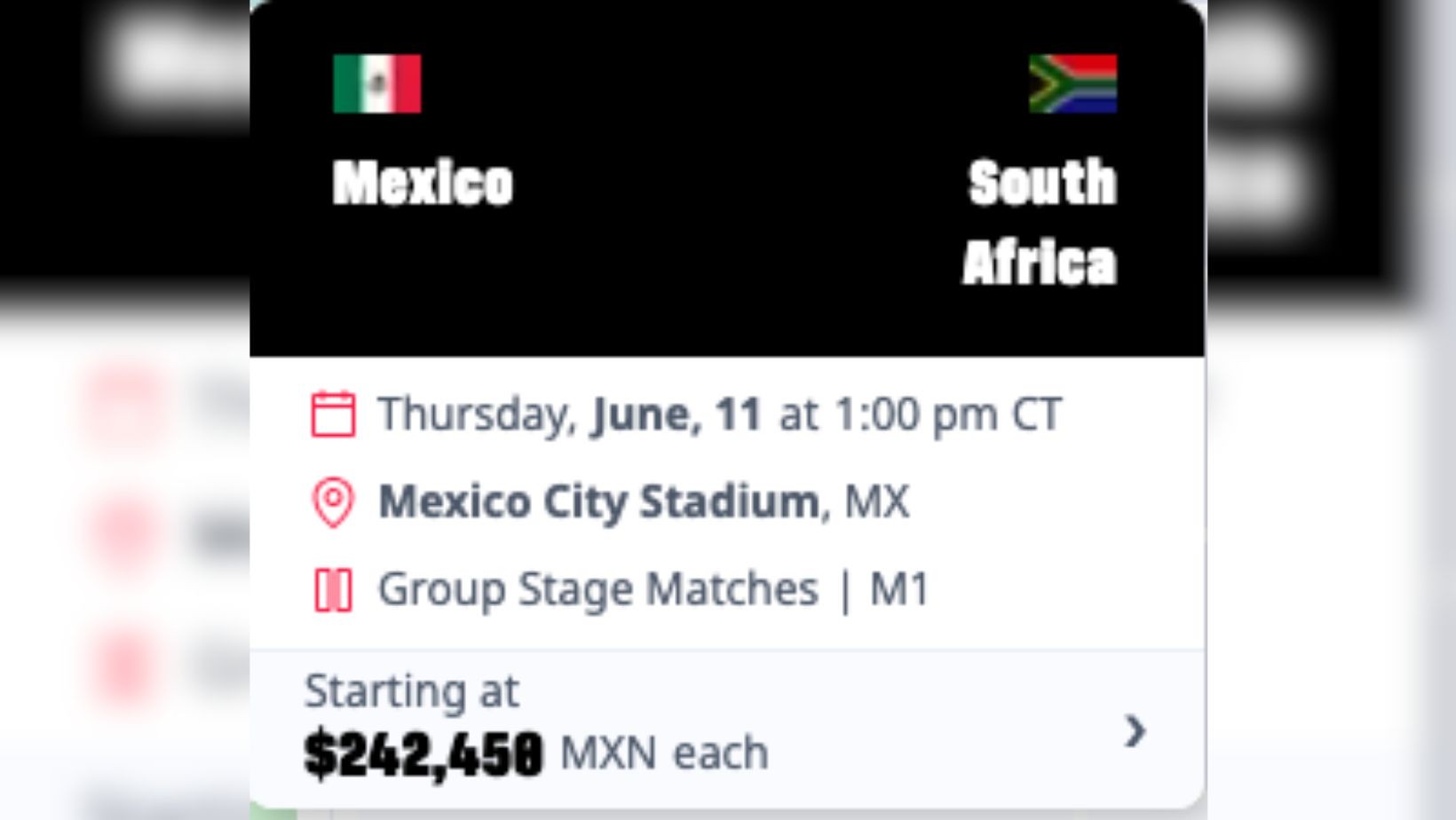Click the South Africa flag
Viewport: 1456px width, 820px height.
[x=1072, y=85]
